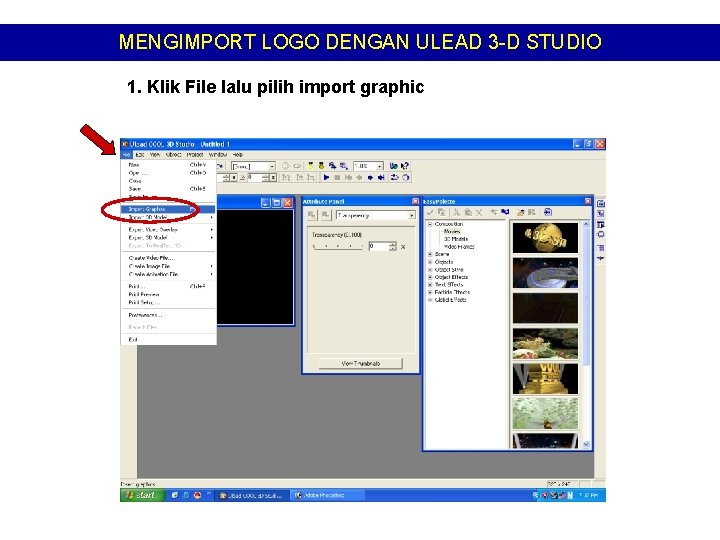Click the context help question-arrow icon

tap(405, 166)
